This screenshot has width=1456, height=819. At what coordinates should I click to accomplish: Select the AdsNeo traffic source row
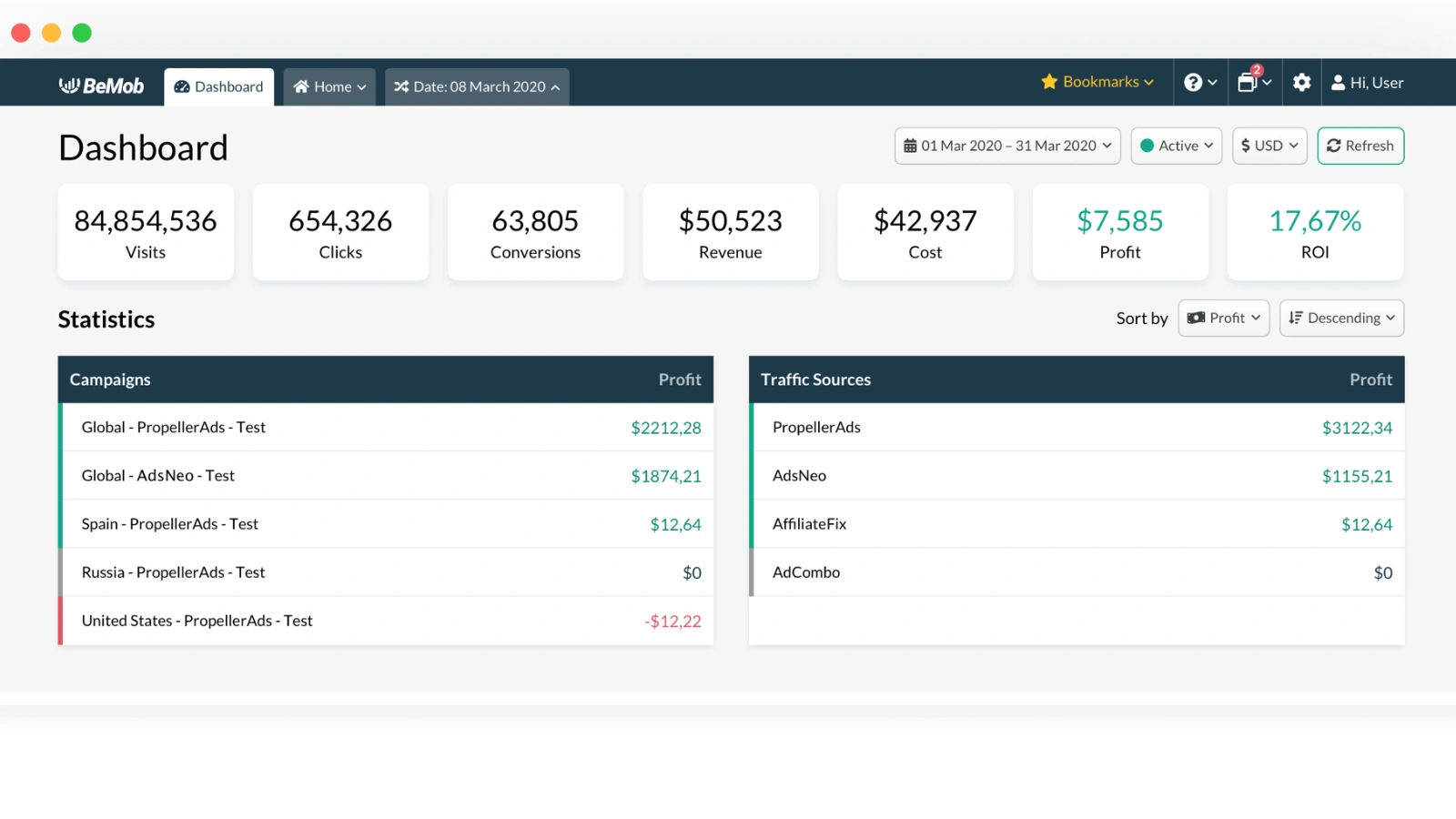[x=800, y=475]
